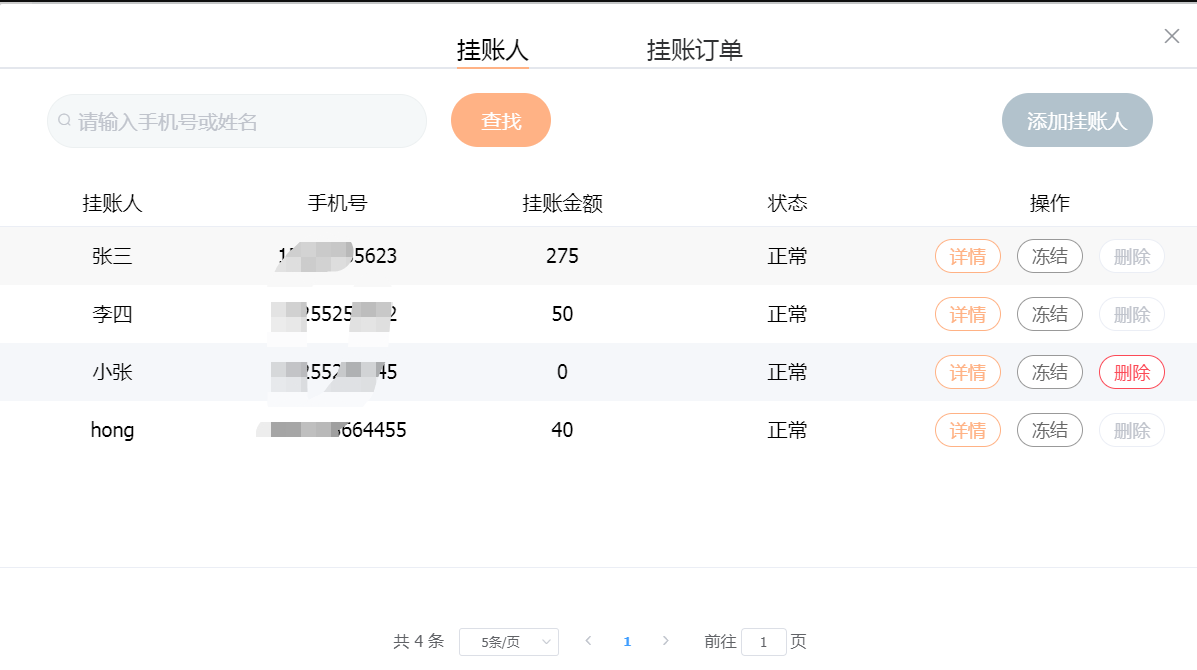The width and height of the screenshot is (1197, 670).
Task: Delete the 小张 account entry
Action: coord(1131,373)
